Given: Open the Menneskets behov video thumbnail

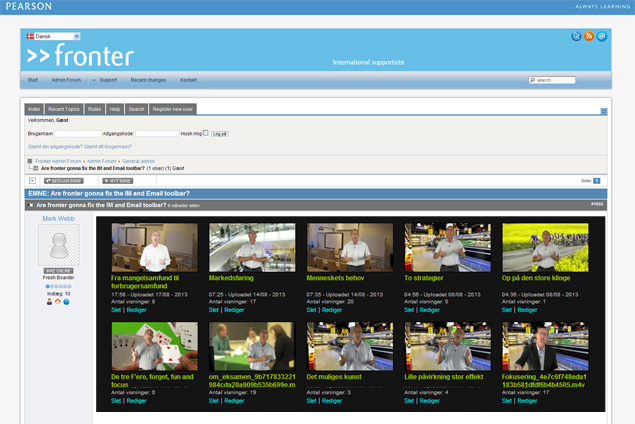Looking at the screenshot, I should 350,247.
